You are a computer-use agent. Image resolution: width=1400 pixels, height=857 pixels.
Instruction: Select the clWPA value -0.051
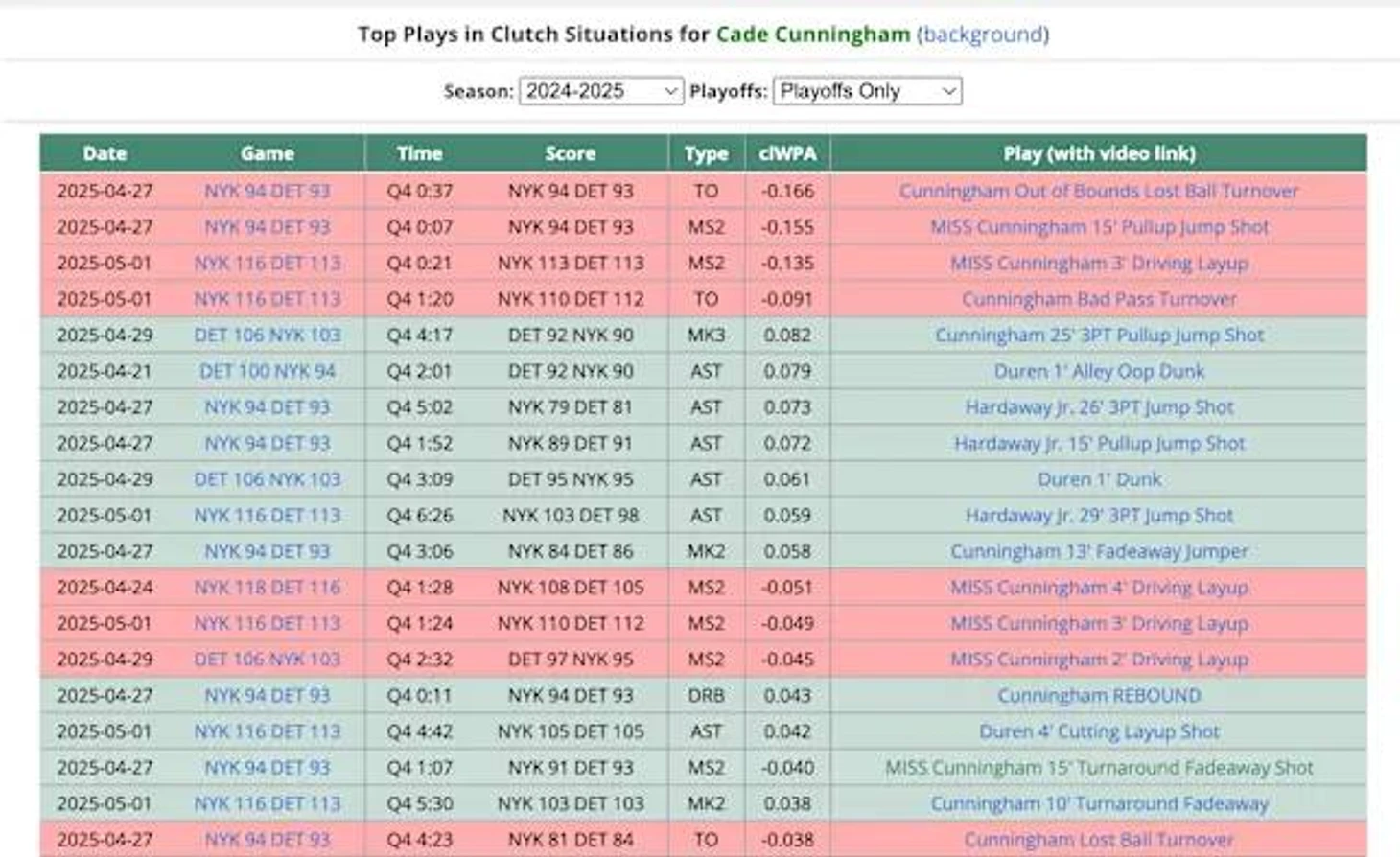pyautogui.click(x=787, y=588)
